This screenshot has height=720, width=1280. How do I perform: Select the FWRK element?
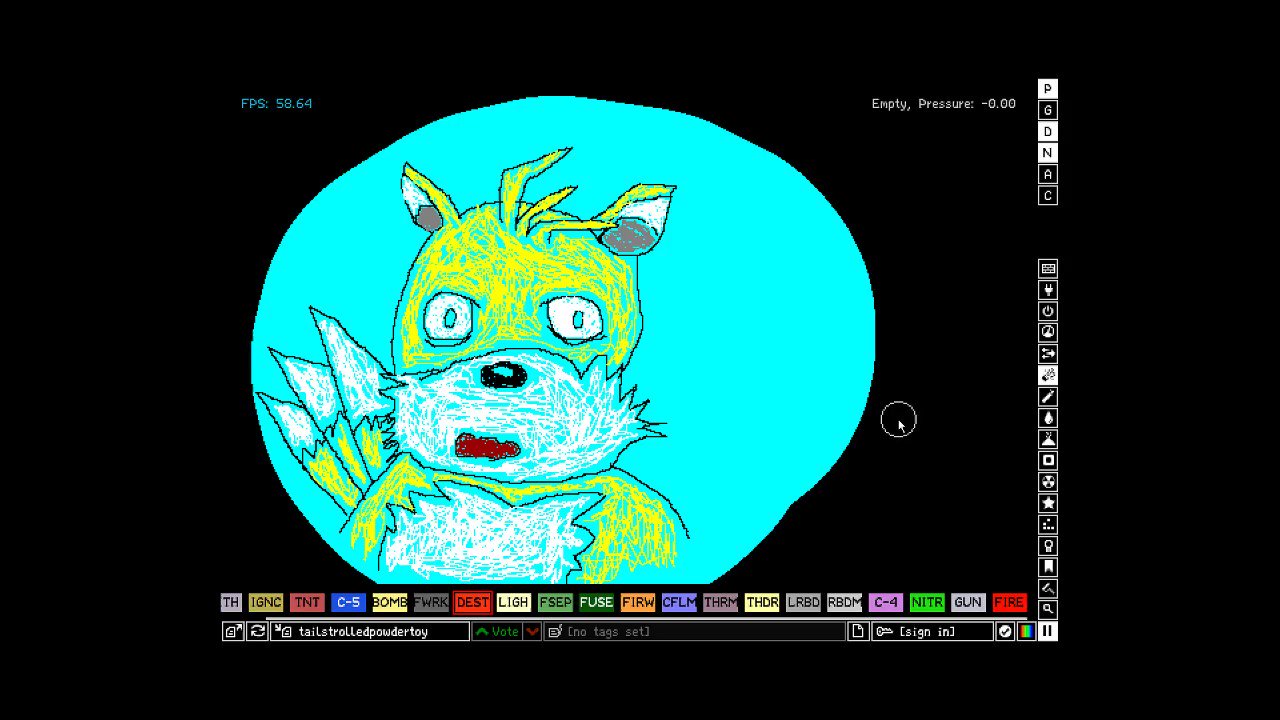[431, 602]
